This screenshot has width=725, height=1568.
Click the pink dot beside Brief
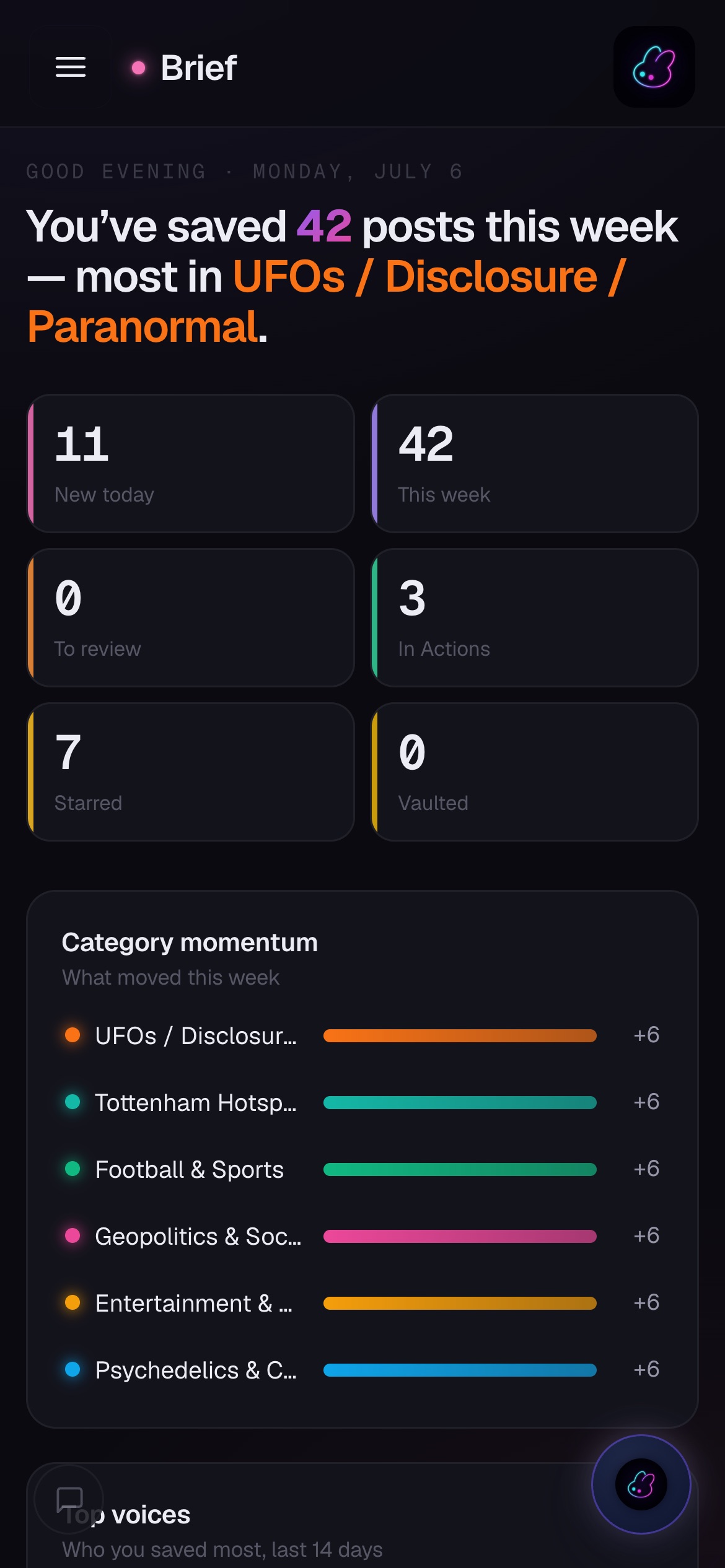(x=139, y=68)
